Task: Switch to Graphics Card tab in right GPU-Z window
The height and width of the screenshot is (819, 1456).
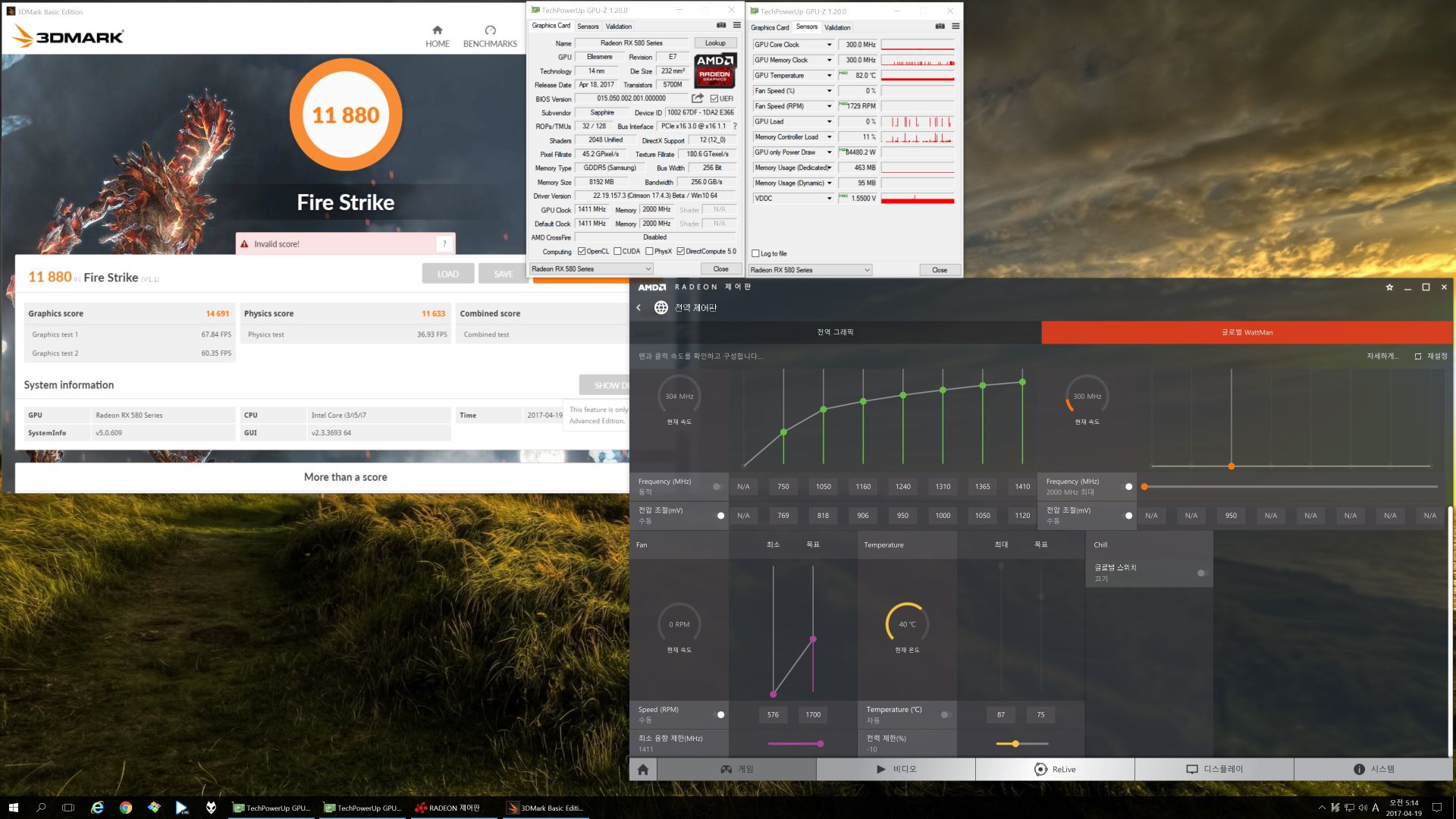Action: (x=770, y=27)
